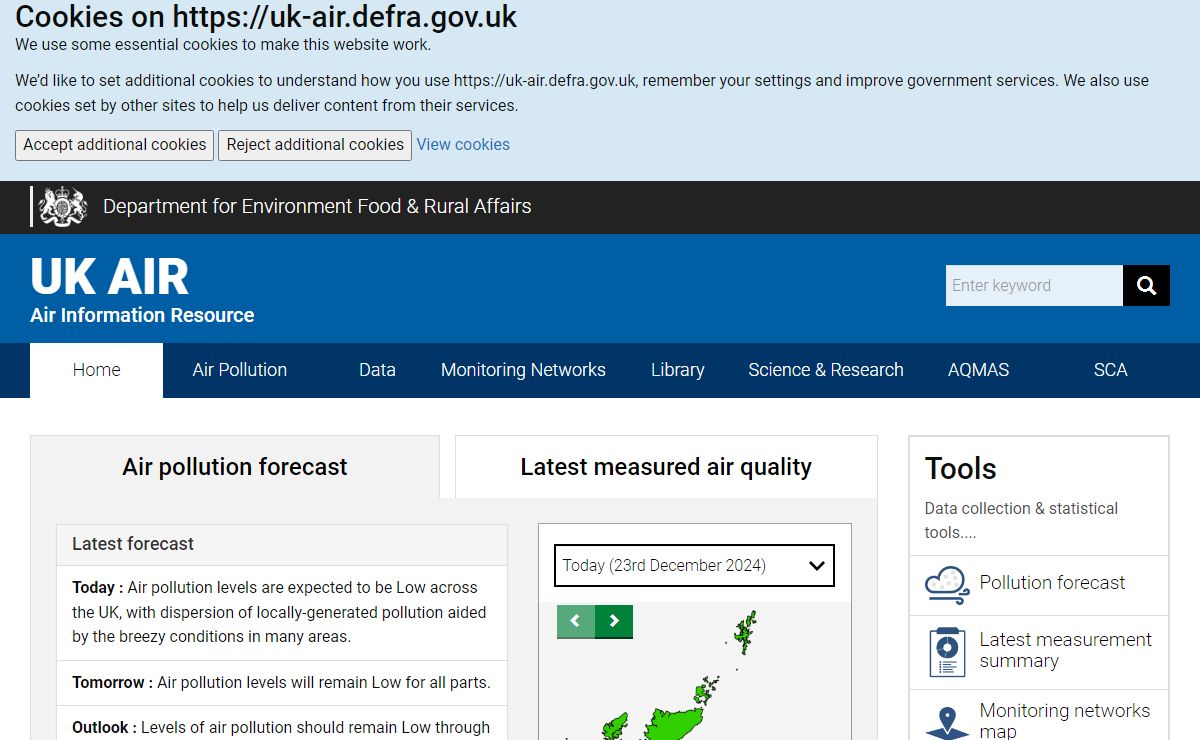1200x740 pixels.
Task: Click the Outlook forecast text
Action: [281, 728]
